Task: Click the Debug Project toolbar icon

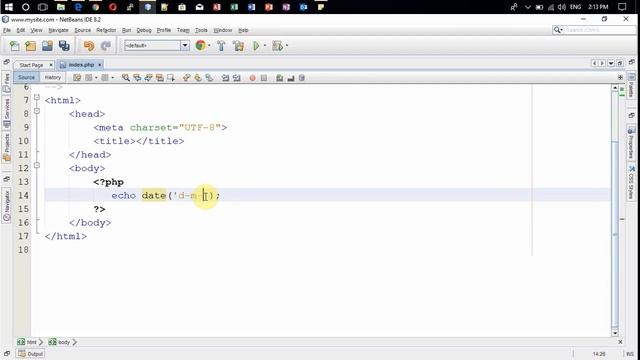Action: tap(278, 46)
